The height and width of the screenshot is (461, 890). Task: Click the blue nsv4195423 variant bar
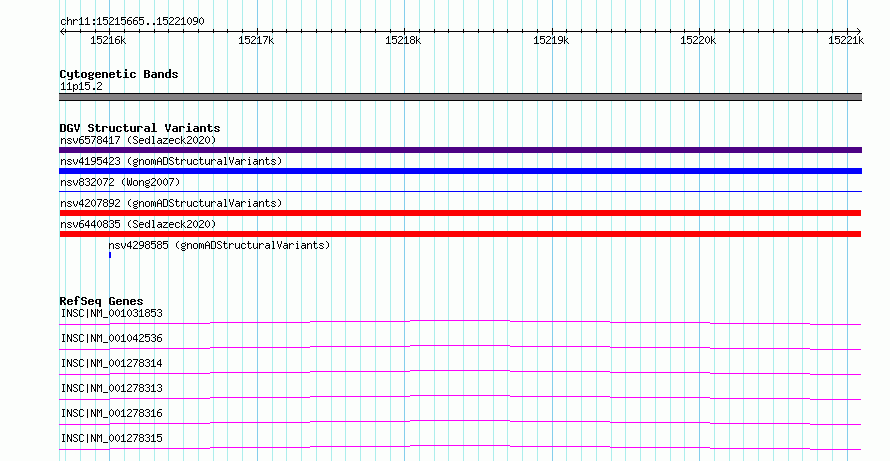[x=460, y=171]
